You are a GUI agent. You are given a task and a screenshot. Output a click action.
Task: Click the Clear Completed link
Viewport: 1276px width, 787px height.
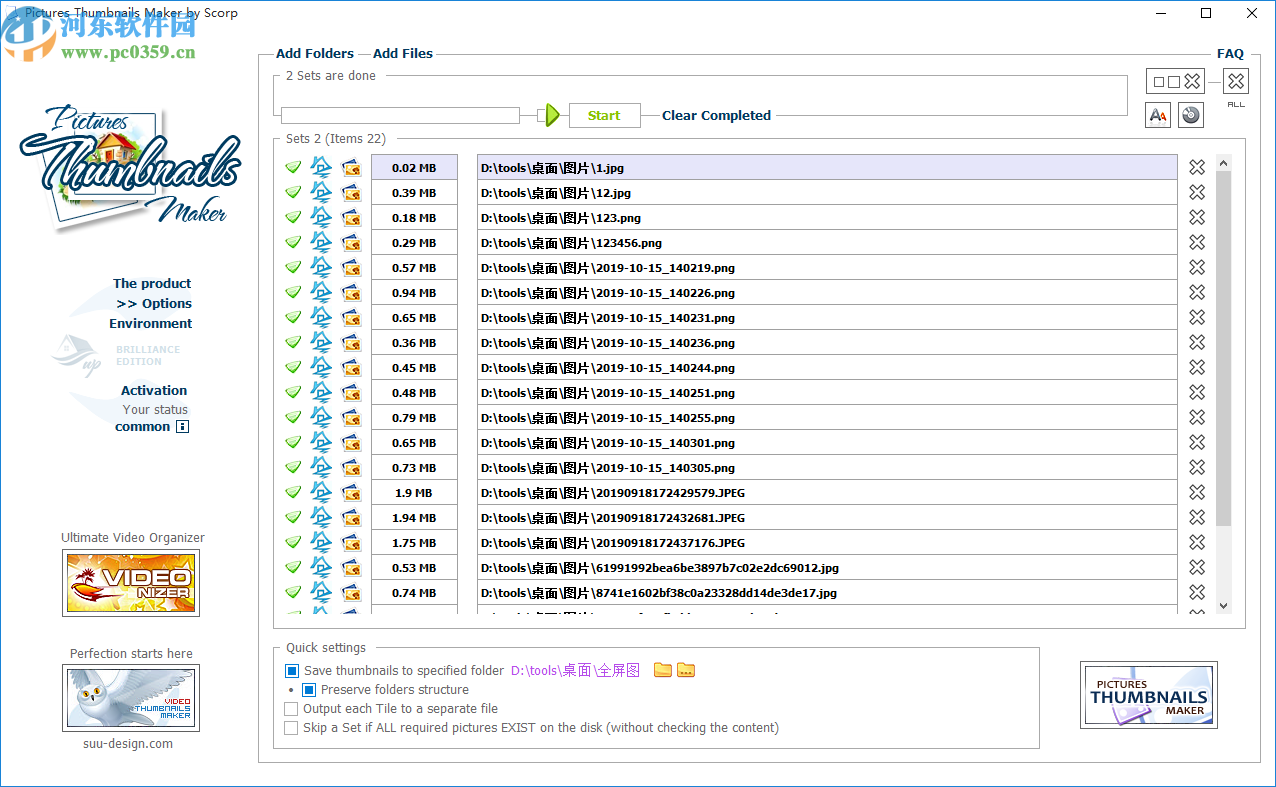pyautogui.click(x=716, y=116)
